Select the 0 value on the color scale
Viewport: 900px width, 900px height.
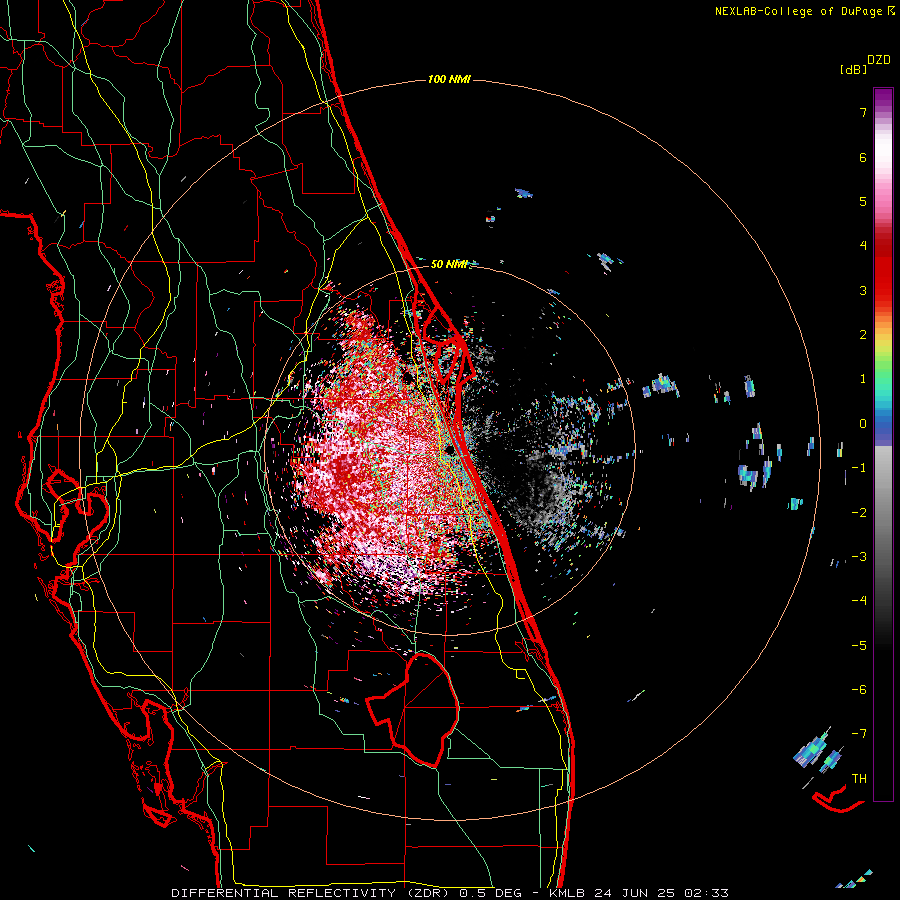[x=863, y=424]
